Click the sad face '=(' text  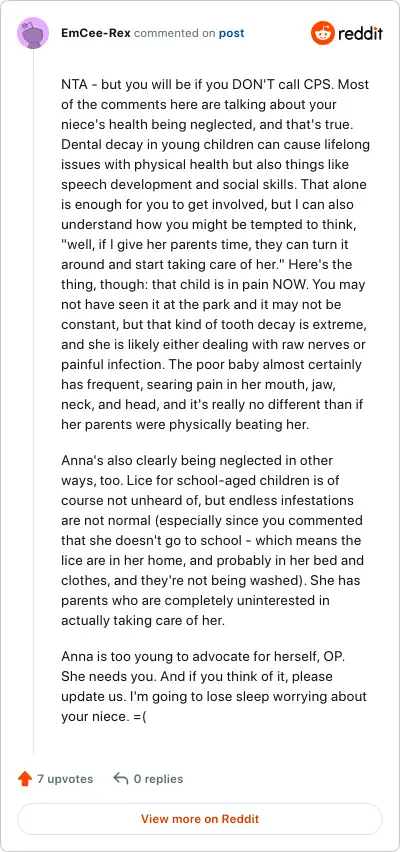pyautogui.click(x=140, y=717)
